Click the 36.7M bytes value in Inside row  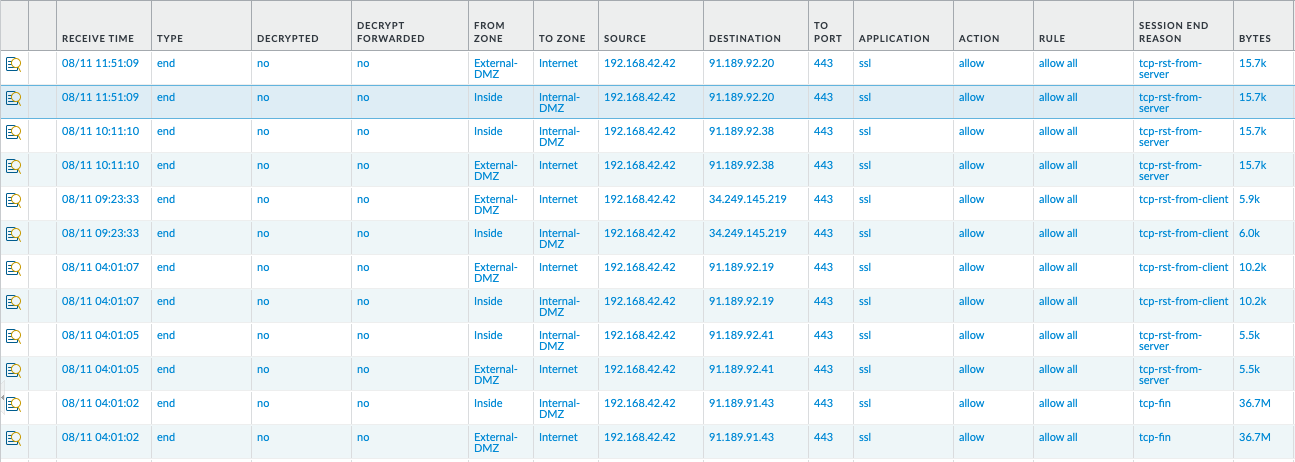click(1254, 404)
